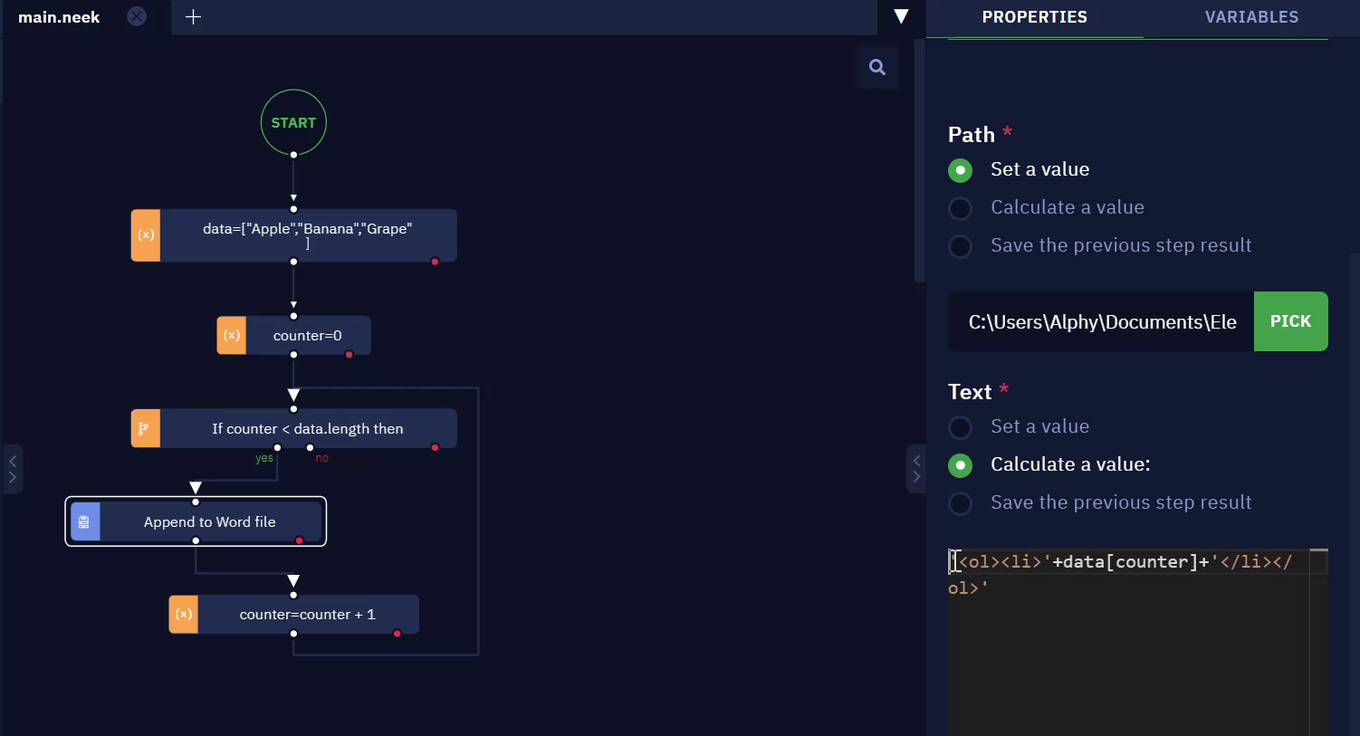This screenshot has height=736, width=1360.
Task: Close the main.neek tab
Action: [137, 17]
